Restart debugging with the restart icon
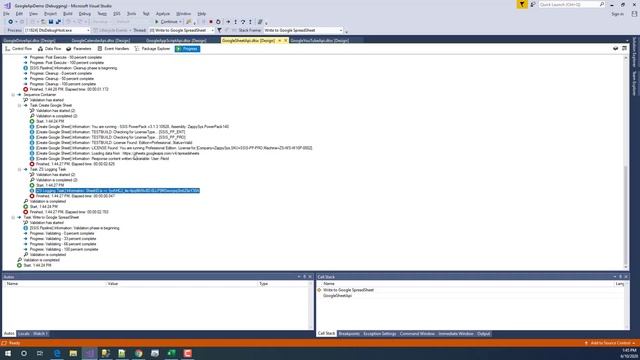The image size is (640, 360). click(x=218, y=22)
